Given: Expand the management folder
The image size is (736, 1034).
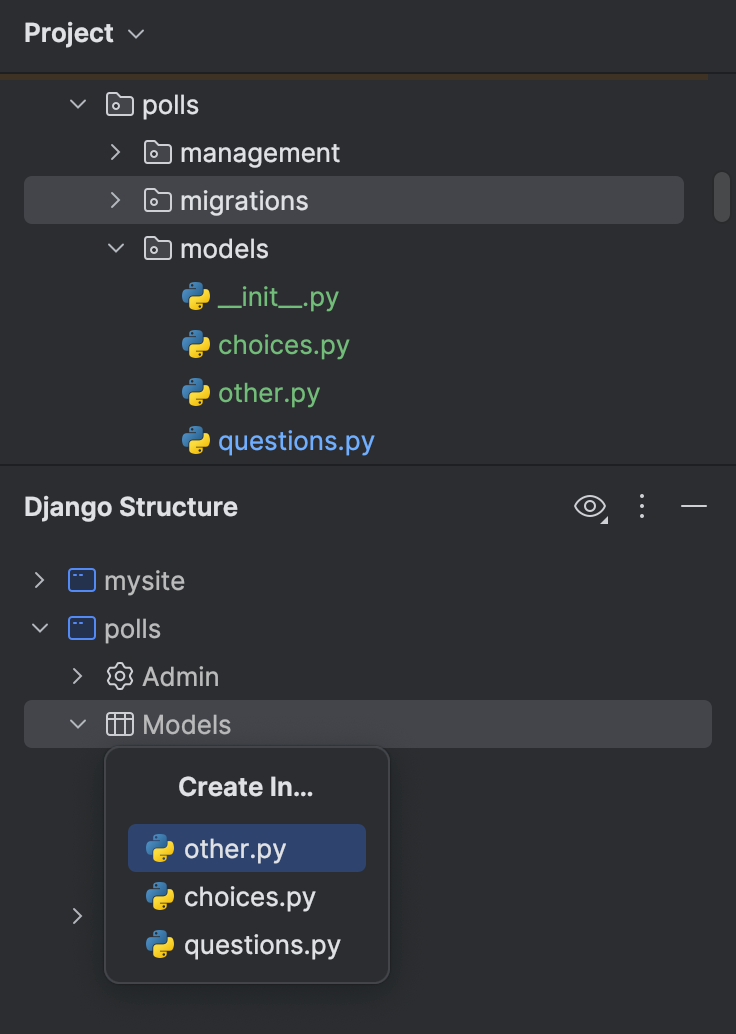Looking at the screenshot, I should [x=115, y=152].
